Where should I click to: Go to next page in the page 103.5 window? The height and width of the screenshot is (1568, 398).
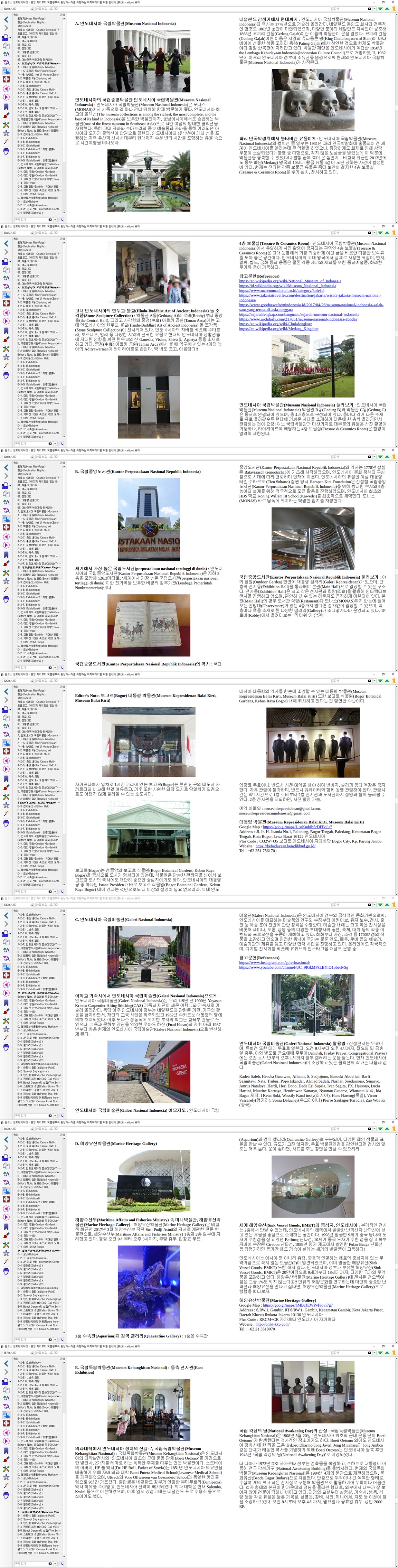(x=6, y=321)
